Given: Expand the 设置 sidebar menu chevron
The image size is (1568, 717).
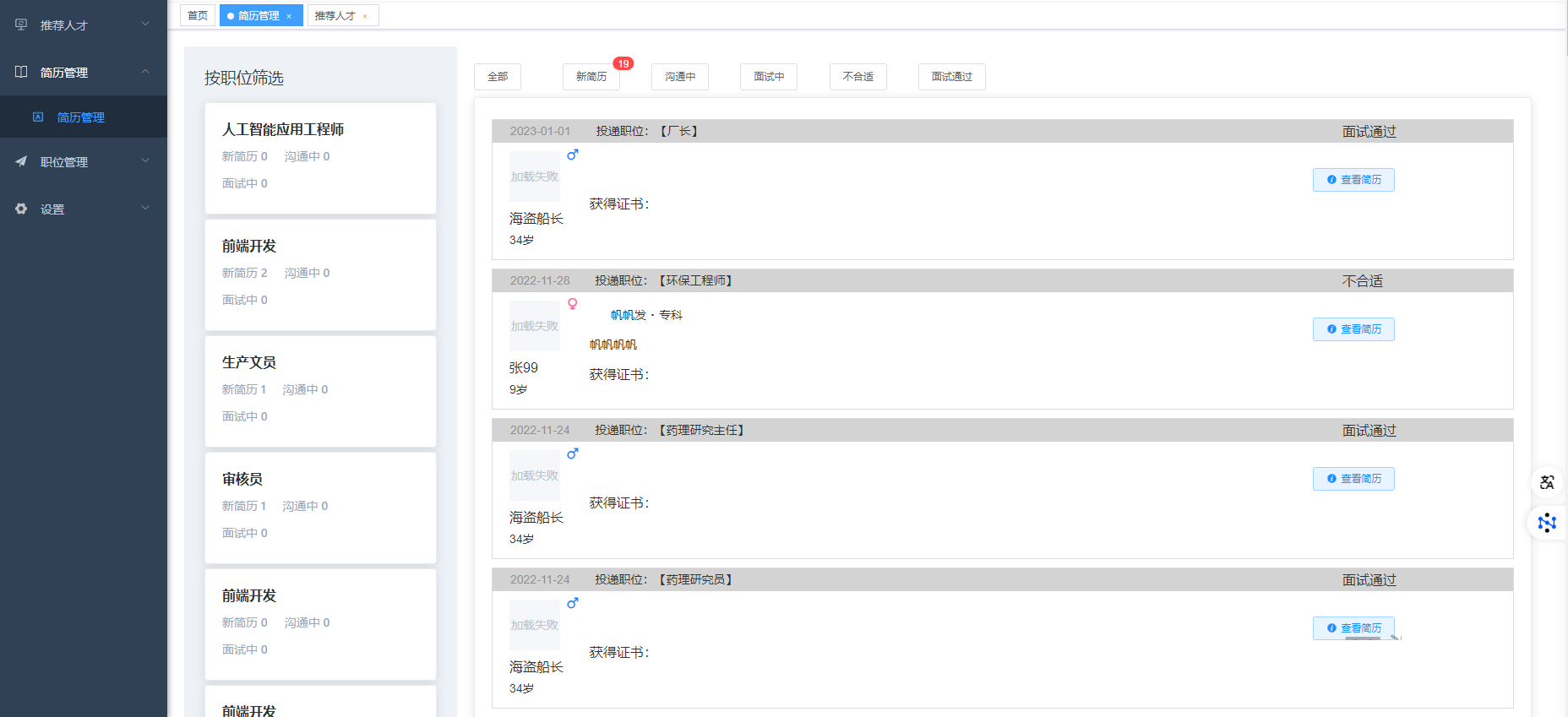Looking at the screenshot, I should pos(145,209).
